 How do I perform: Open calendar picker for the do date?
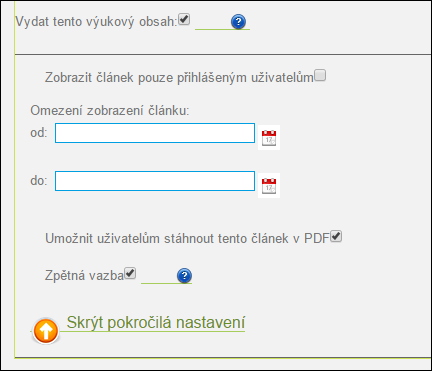point(269,185)
